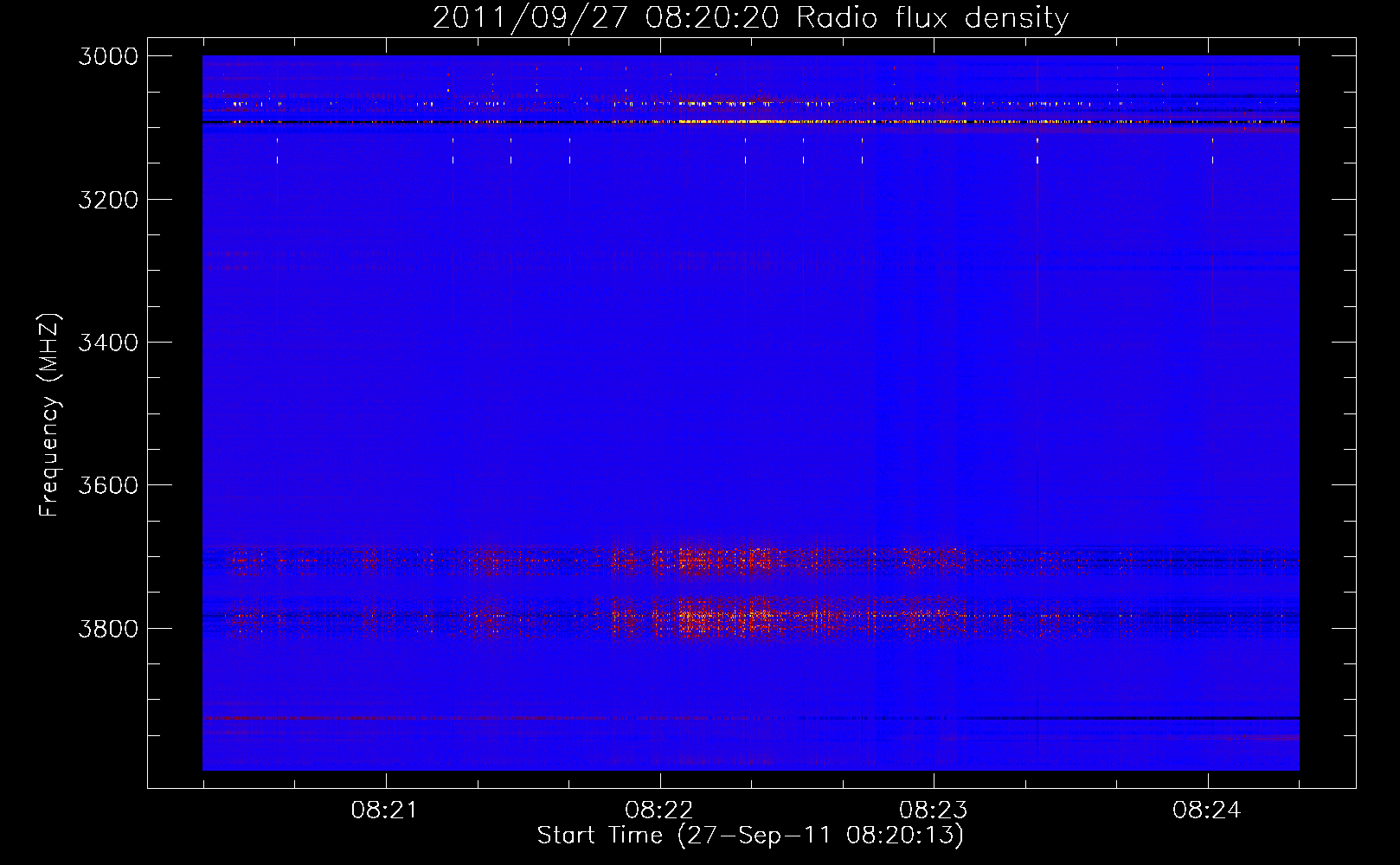Click the 3600 frequency axis label

click(108, 485)
